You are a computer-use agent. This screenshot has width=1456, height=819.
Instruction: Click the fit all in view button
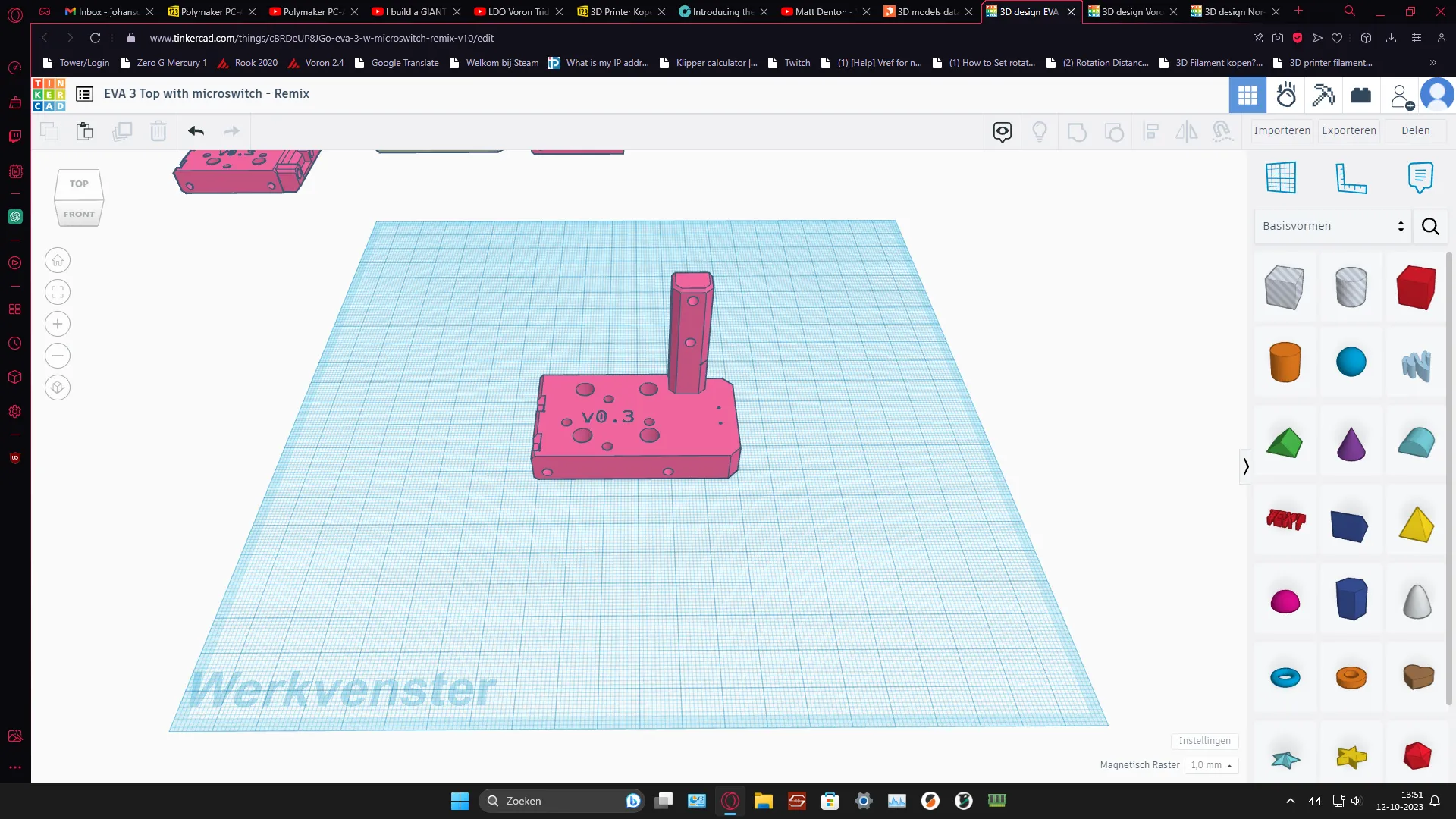click(58, 293)
